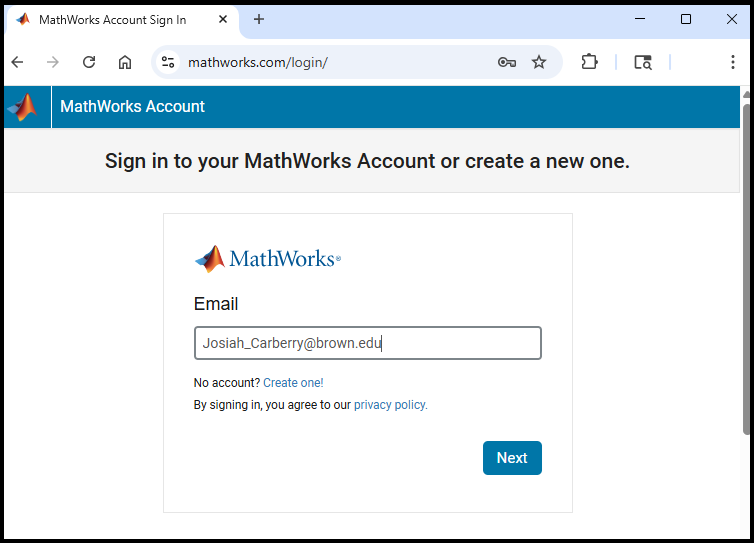
Task: Click into the Email input field
Action: tap(368, 343)
